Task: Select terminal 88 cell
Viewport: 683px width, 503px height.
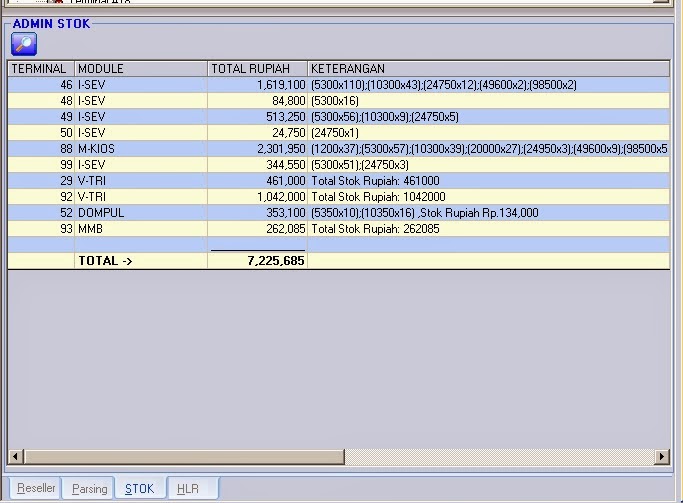Action: coord(41,149)
